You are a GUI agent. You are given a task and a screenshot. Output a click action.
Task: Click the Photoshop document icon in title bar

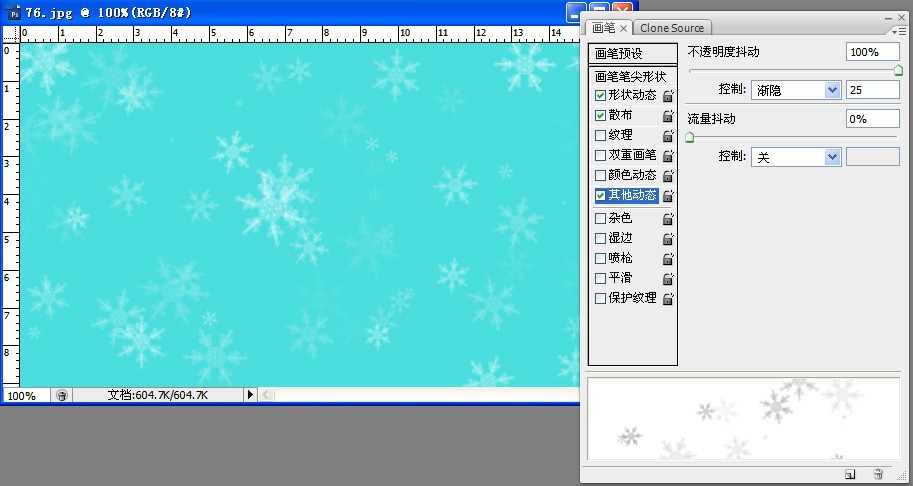pyautogui.click(x=14, y=12)
